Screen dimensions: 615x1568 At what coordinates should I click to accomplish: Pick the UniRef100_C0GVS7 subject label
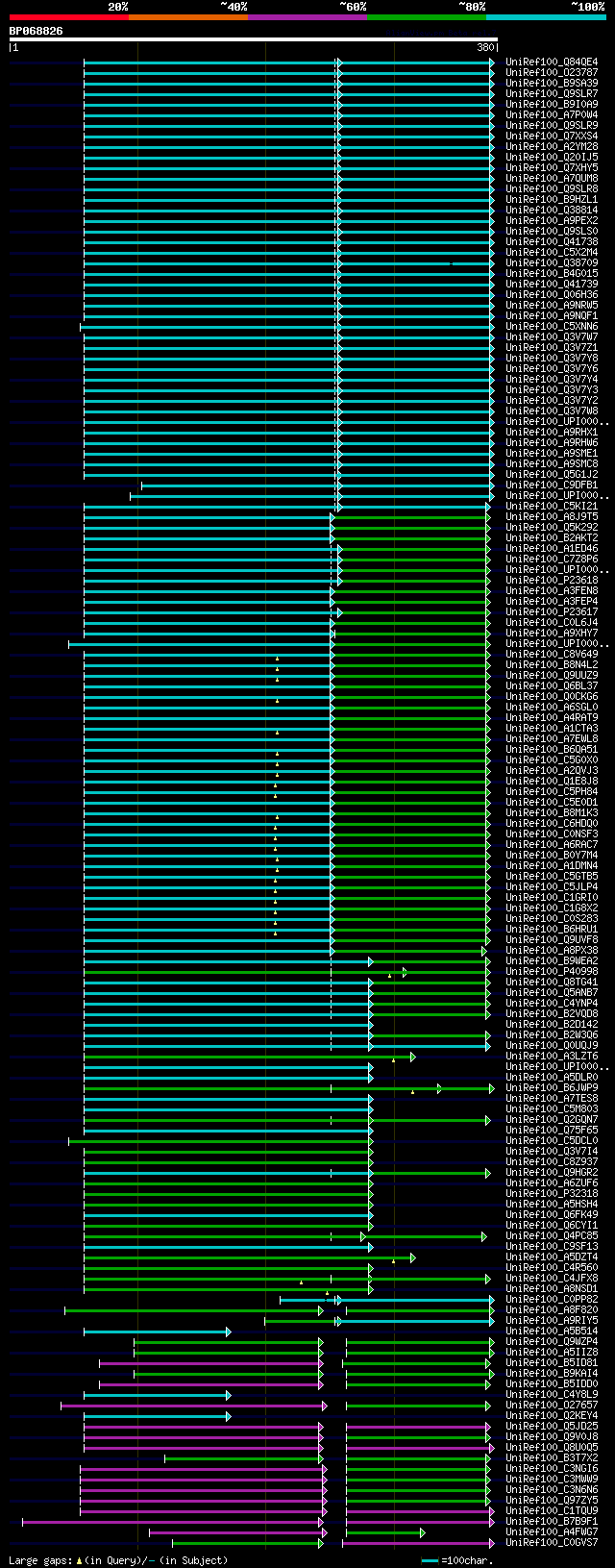click(x=552, y=1543)
